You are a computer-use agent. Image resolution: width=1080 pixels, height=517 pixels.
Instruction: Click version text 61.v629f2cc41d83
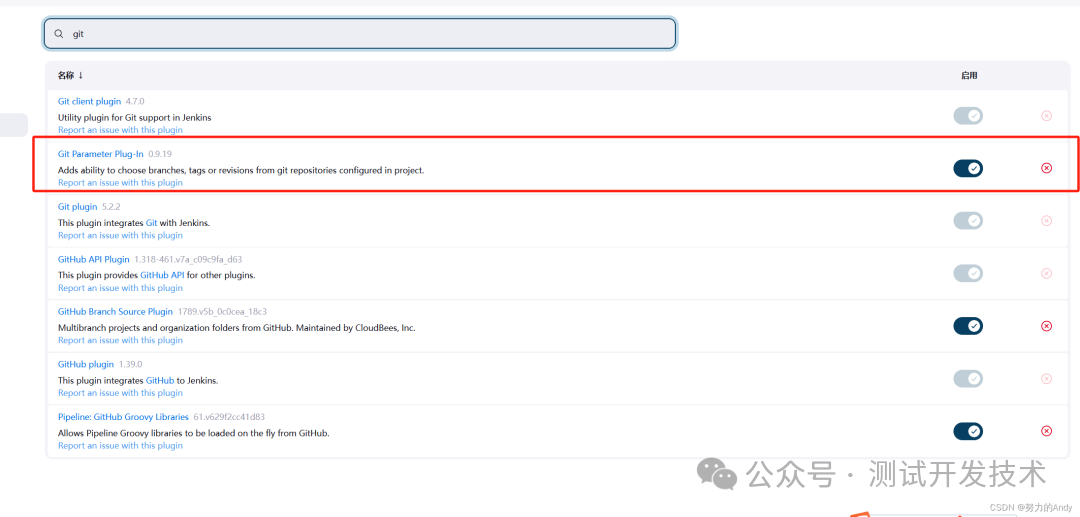click(x=229, y=417)
